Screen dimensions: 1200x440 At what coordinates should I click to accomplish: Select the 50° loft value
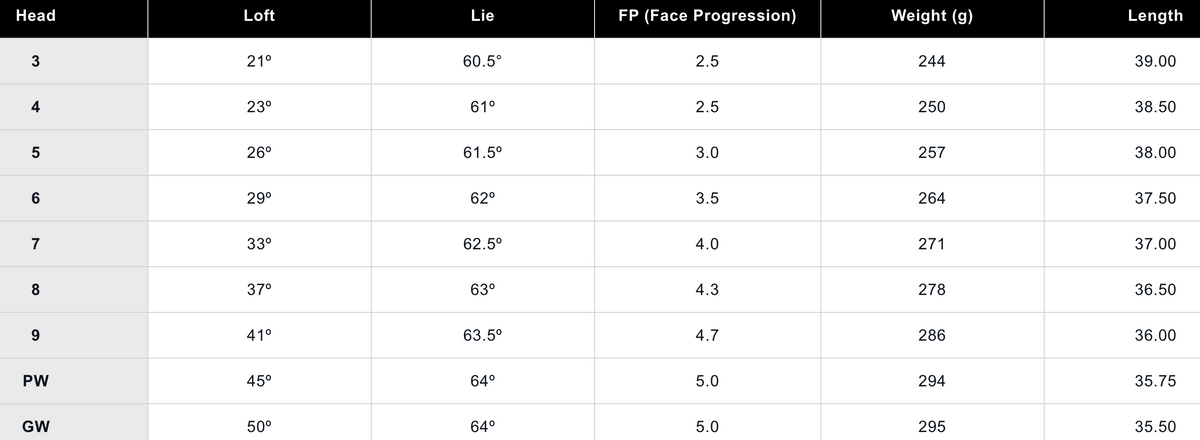(x=259, y=427)
